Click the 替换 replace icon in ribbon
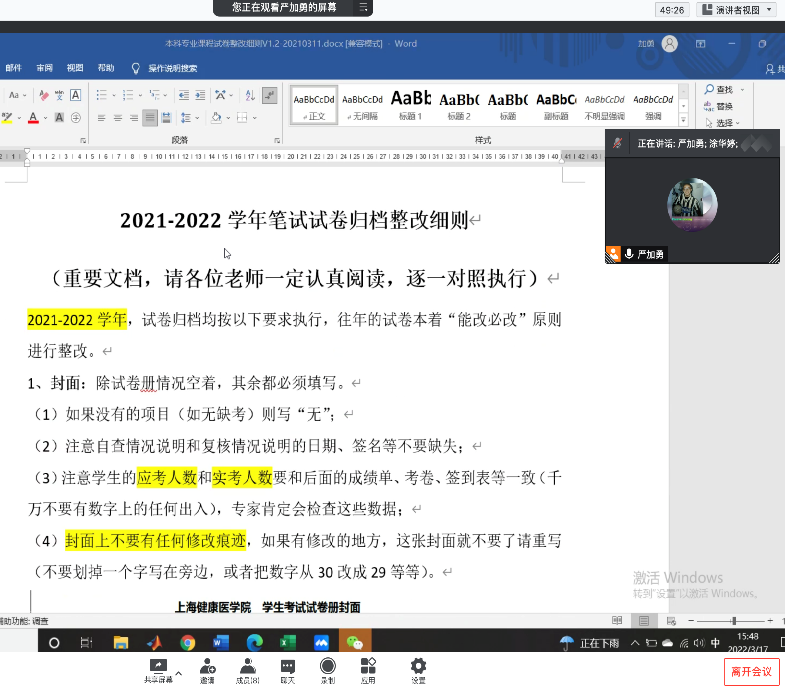 pos(718,106)
